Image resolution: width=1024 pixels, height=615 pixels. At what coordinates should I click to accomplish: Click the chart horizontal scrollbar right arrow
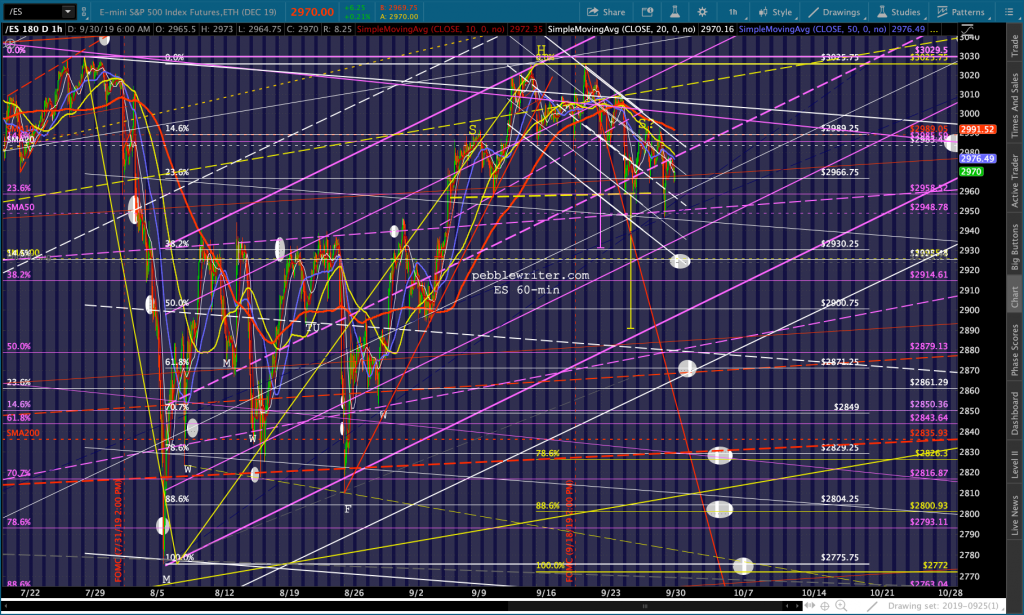(x=797, y=606)
